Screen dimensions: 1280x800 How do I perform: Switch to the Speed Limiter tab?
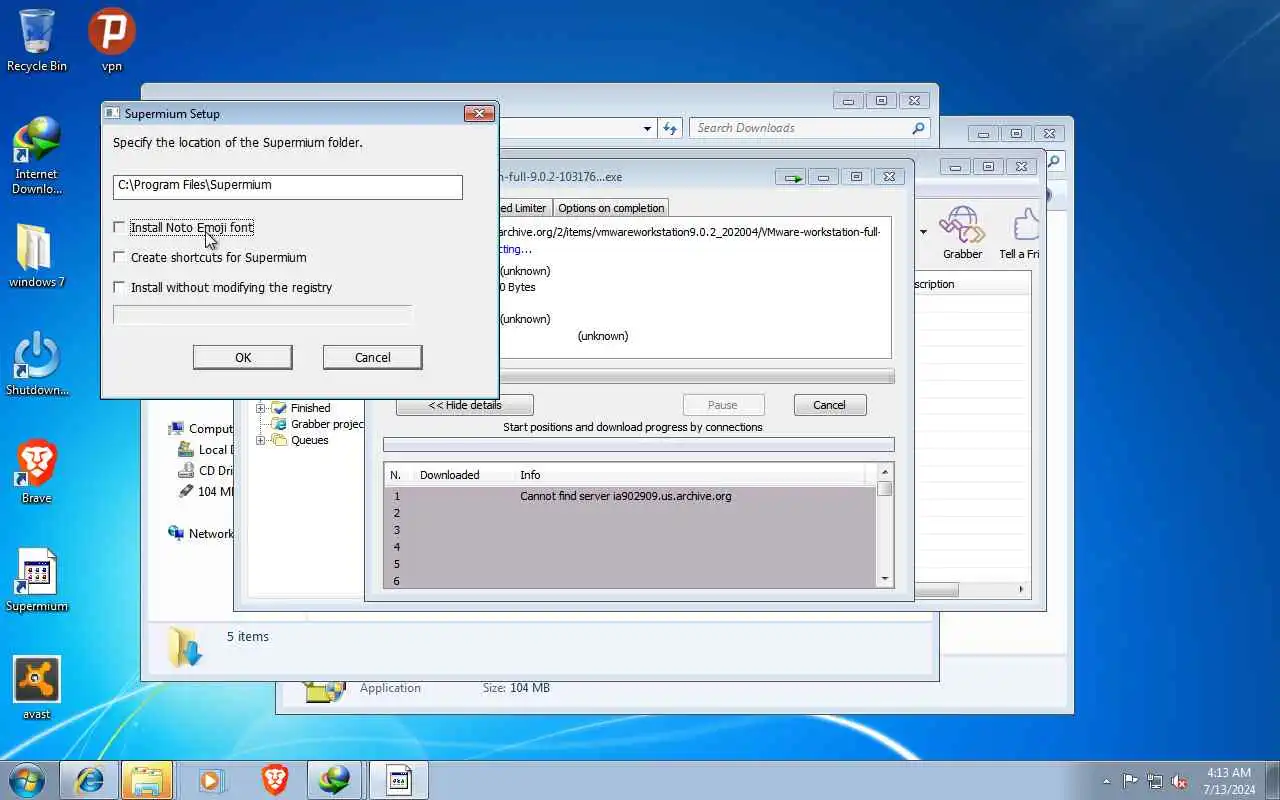click(524, 208)
